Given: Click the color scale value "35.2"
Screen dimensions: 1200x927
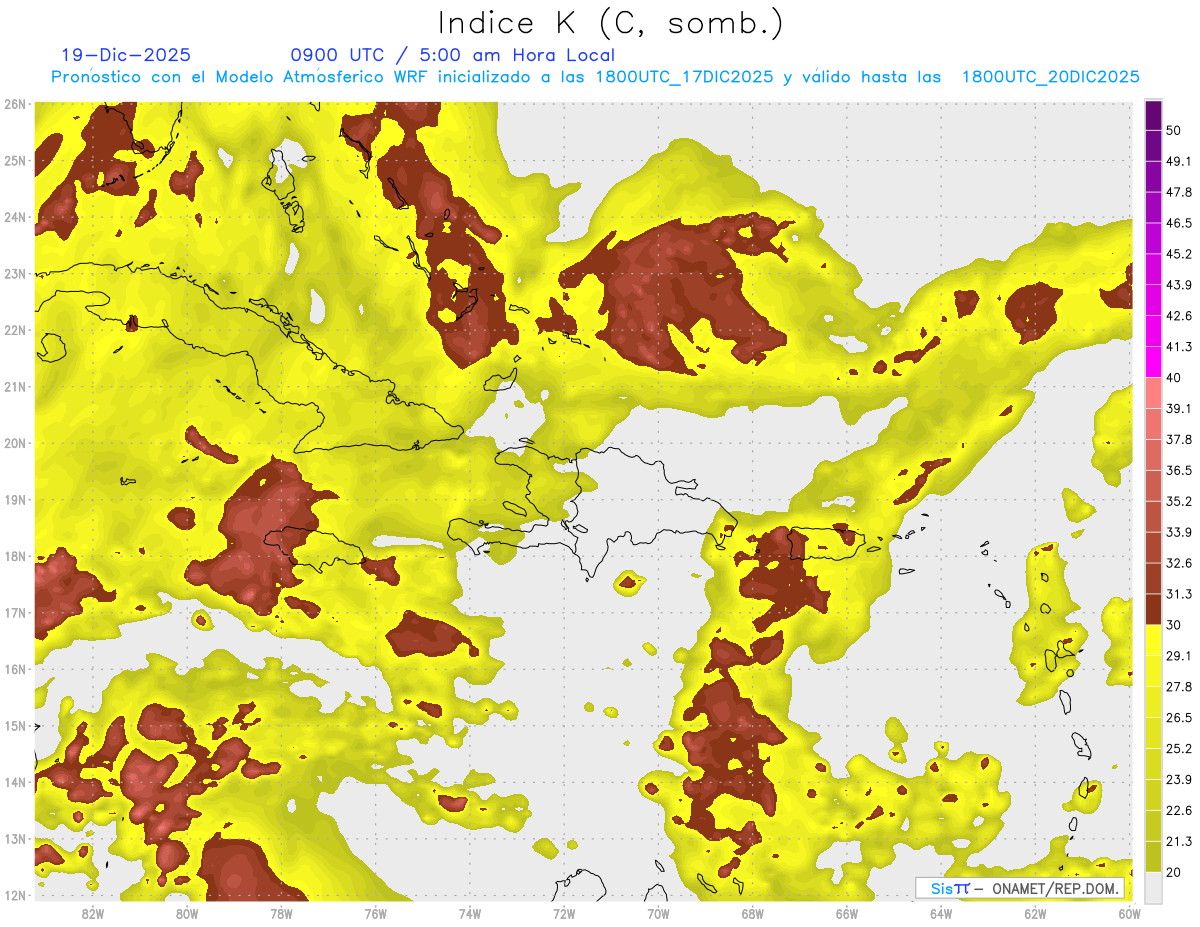Looking at the screenshot, I should coord(1179,501).
